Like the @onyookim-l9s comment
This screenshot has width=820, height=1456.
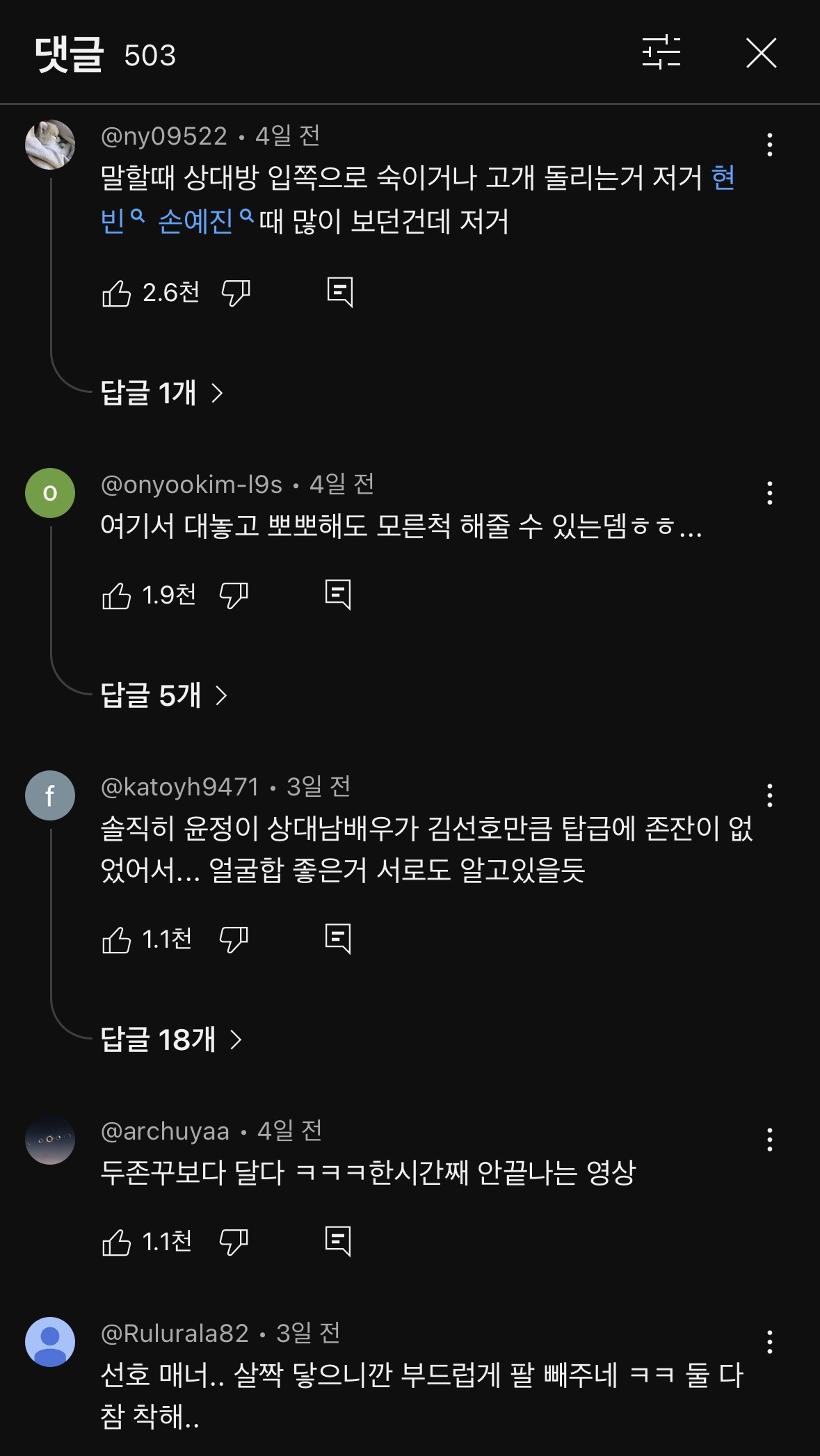117,595
